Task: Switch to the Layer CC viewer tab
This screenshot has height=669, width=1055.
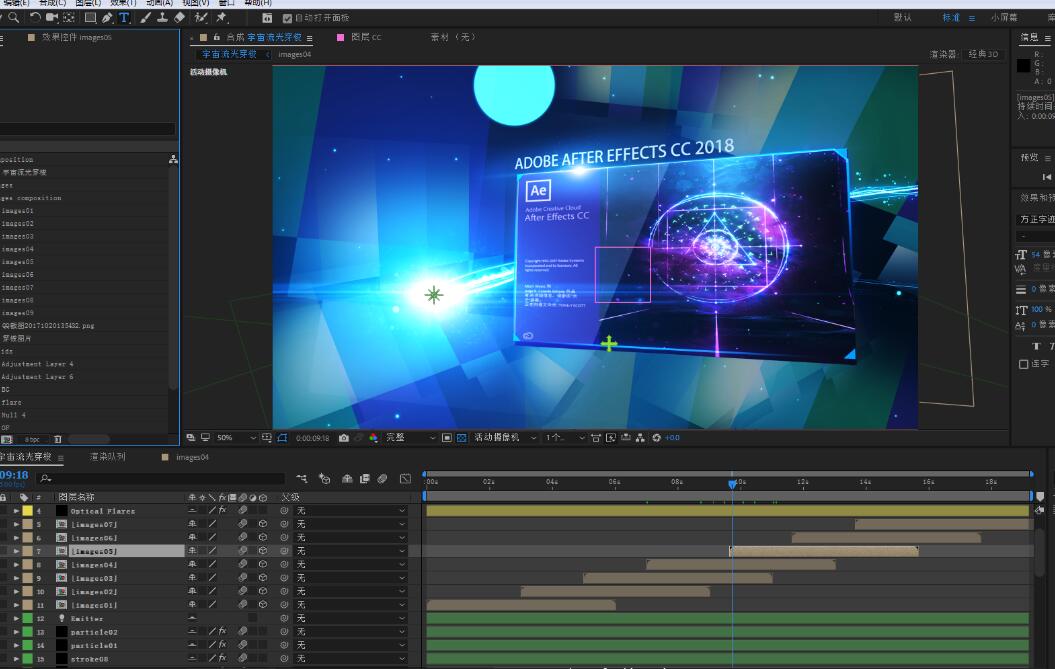Action: click(366, 38)
